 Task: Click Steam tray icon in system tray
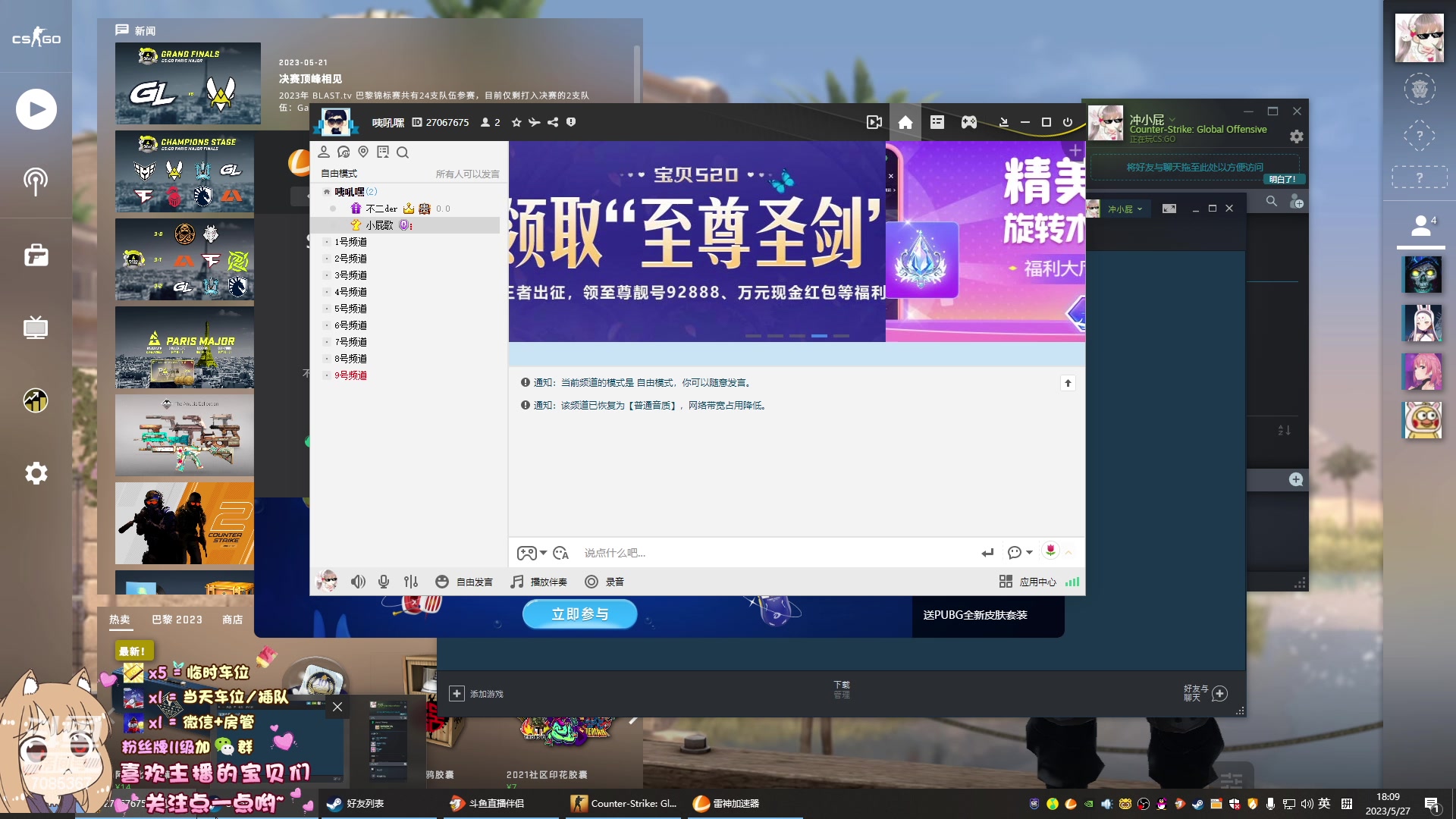[1198, 804]
